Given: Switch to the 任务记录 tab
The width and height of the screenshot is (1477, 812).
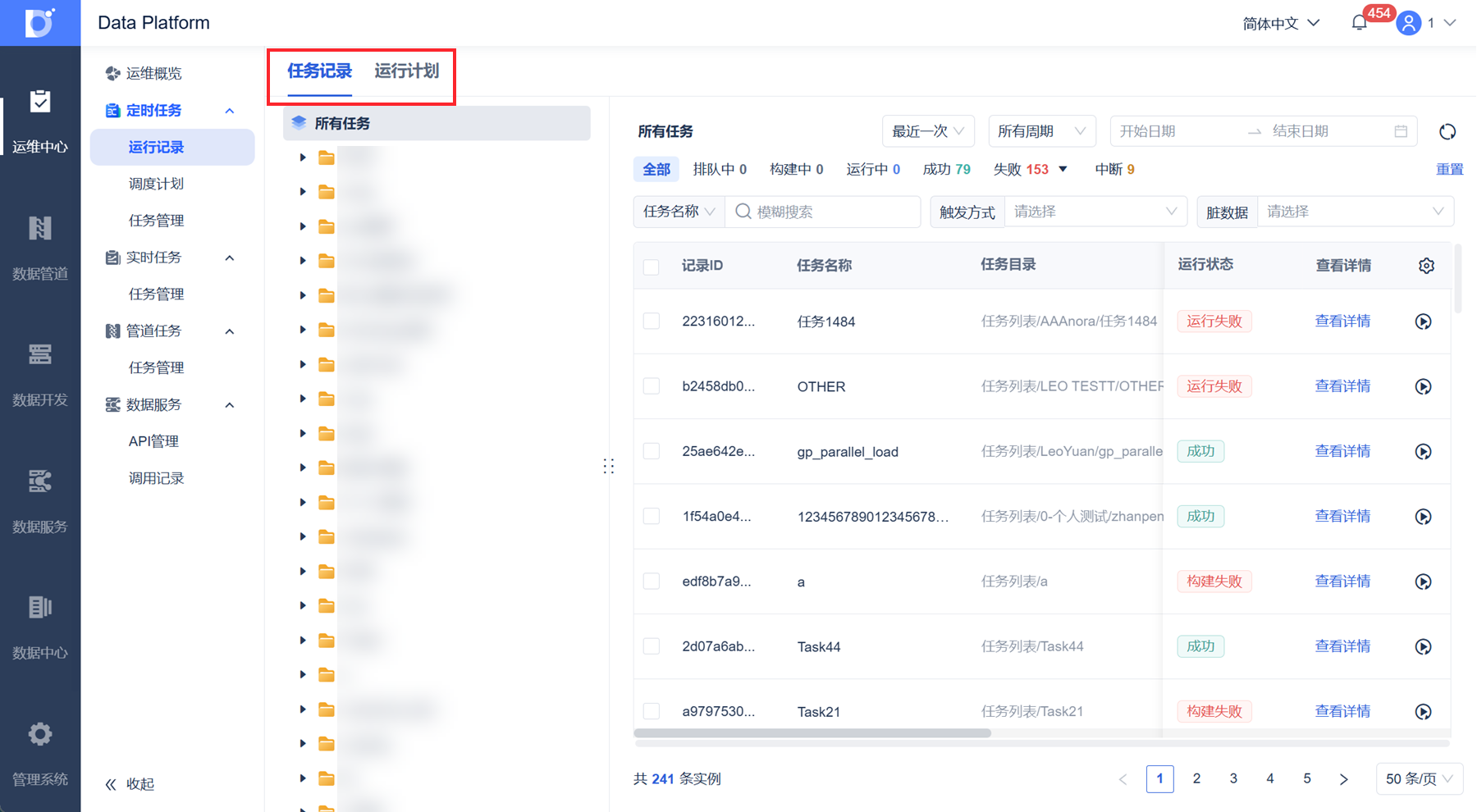Looking at the screenshot, I should (x=319, y=71).
